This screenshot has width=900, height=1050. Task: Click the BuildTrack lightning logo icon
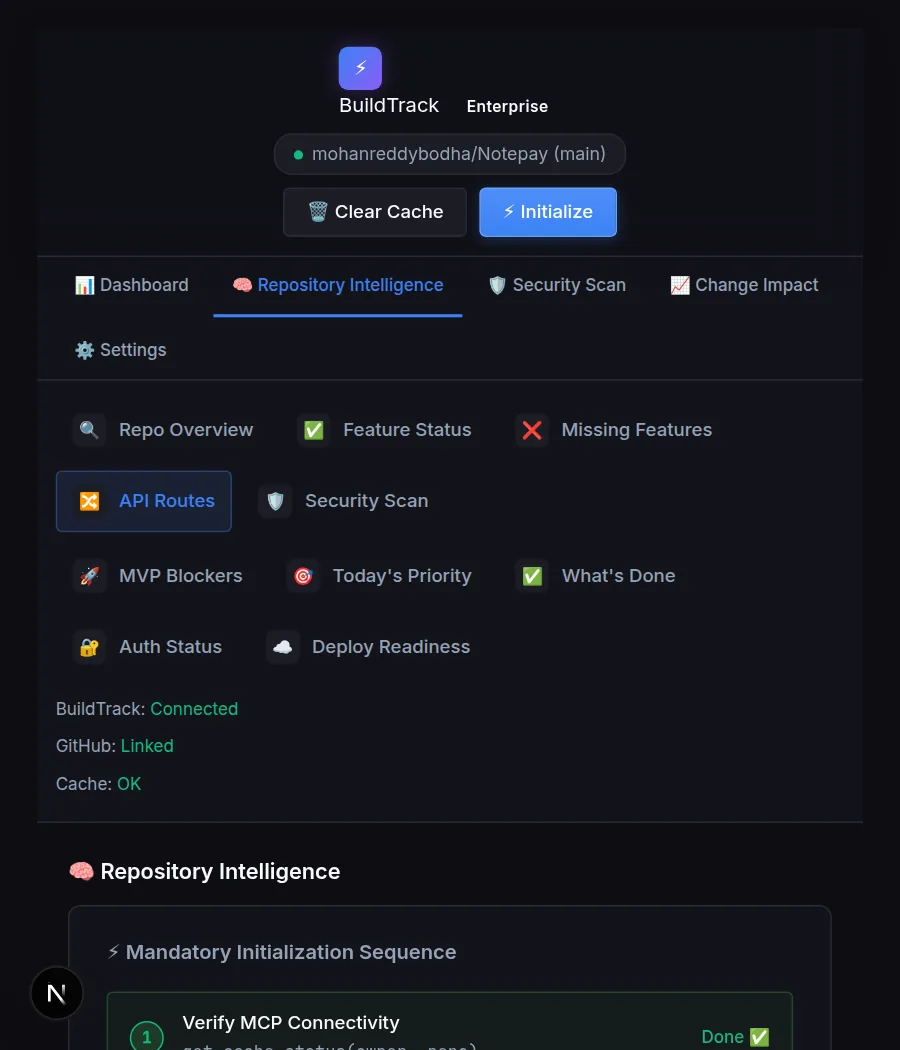point(360,68)
